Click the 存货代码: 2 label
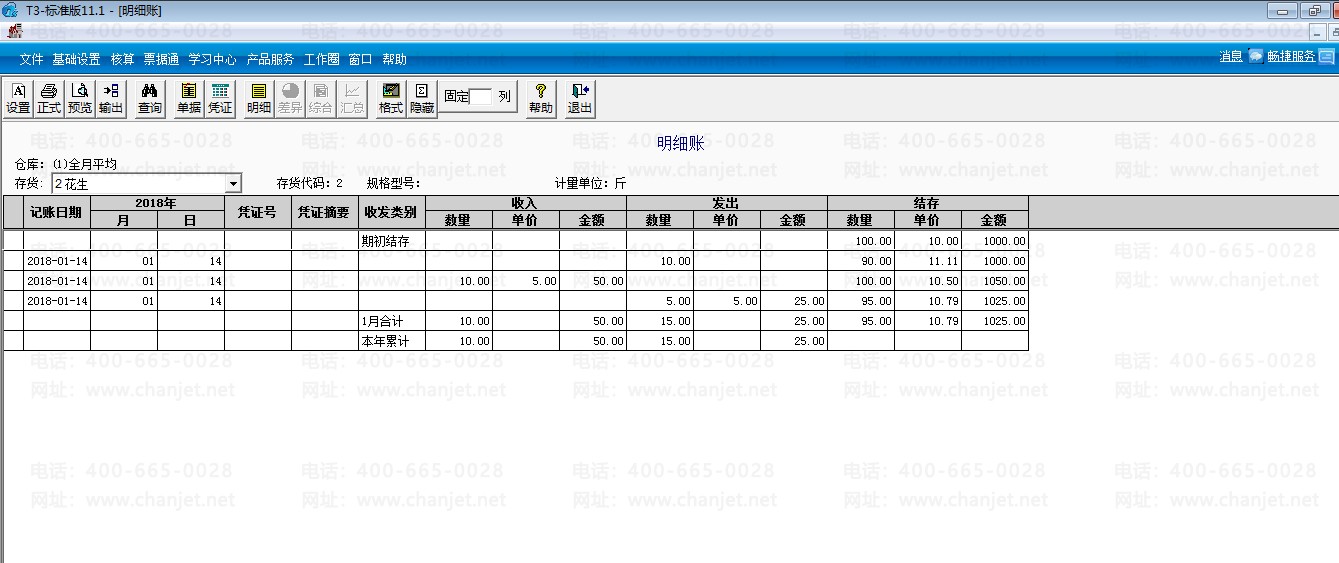This screenshot has height=563, width=1339. pyautogui.click(x=310, y=183)
